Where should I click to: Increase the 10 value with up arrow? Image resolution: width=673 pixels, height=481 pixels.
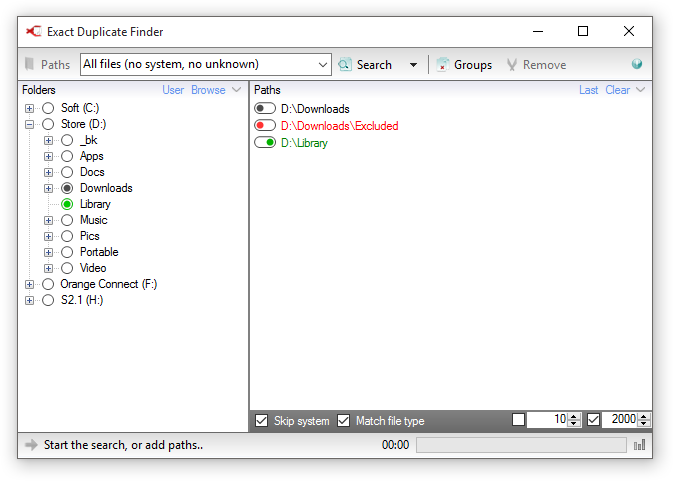pyautogui.click(x=574, y=416)
